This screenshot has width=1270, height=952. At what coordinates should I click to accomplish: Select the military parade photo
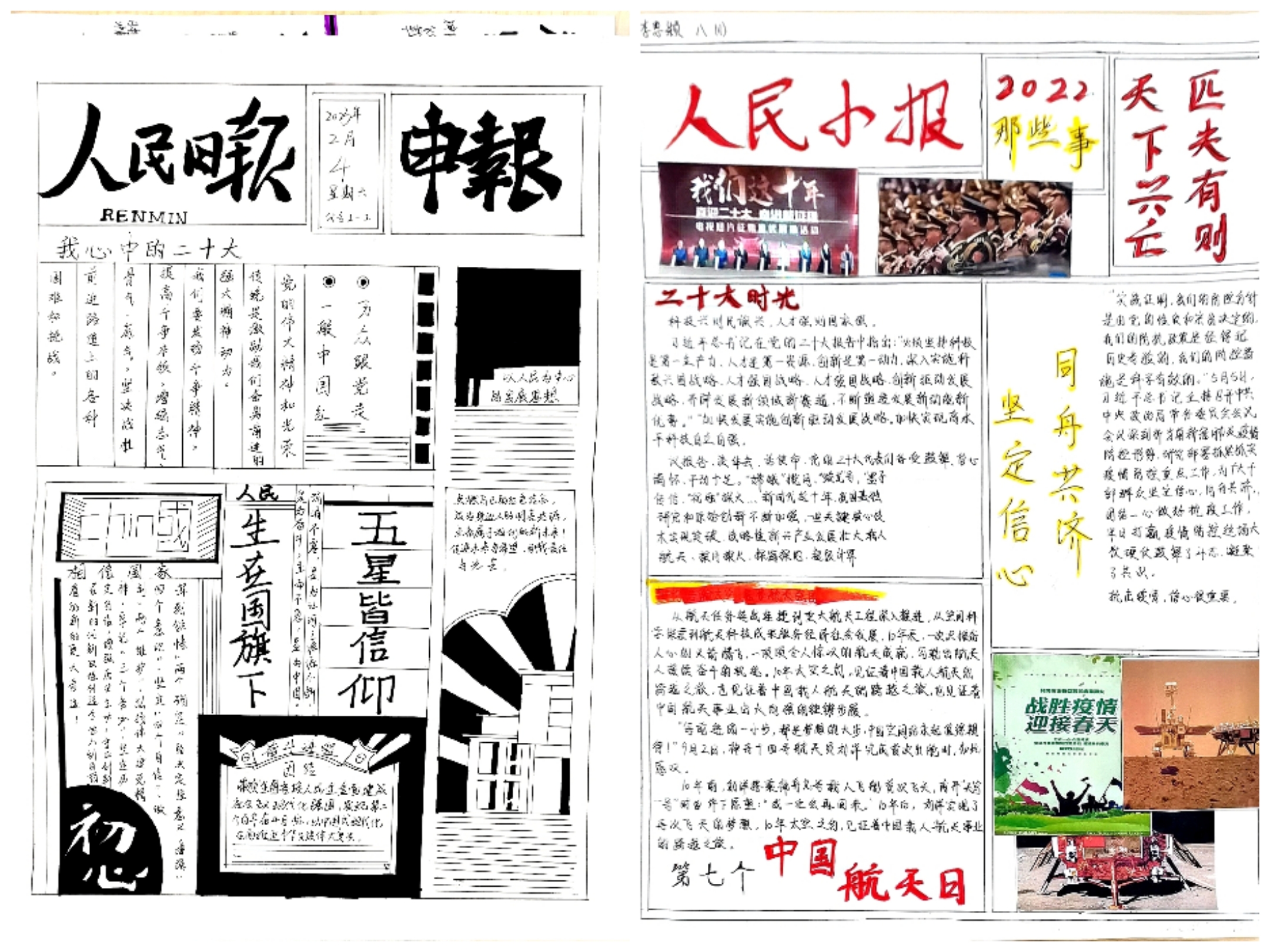(x=974, y=227)
